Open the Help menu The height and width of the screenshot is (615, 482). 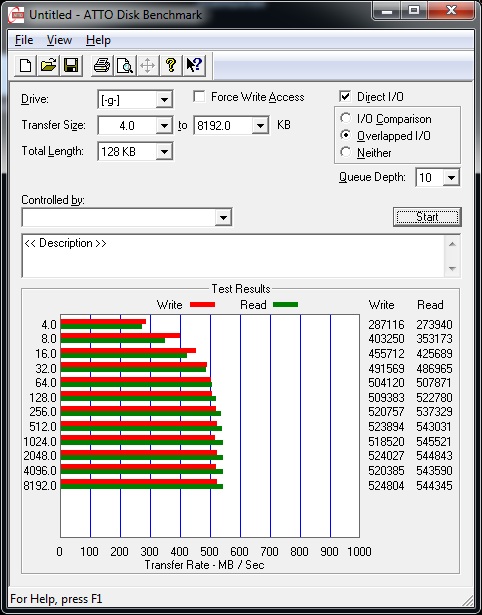pos(98,40)
